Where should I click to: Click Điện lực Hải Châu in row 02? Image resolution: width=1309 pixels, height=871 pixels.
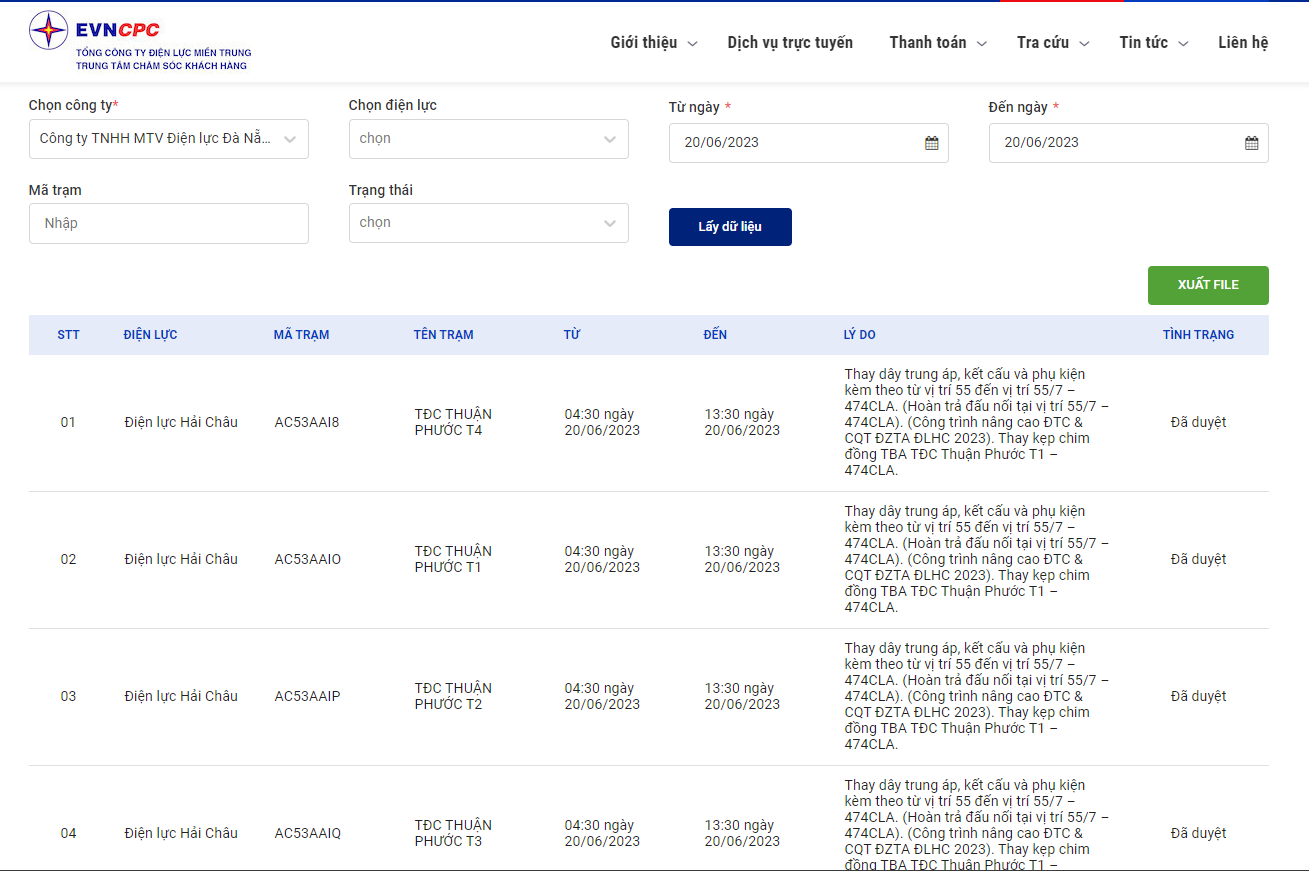point(181,559)
